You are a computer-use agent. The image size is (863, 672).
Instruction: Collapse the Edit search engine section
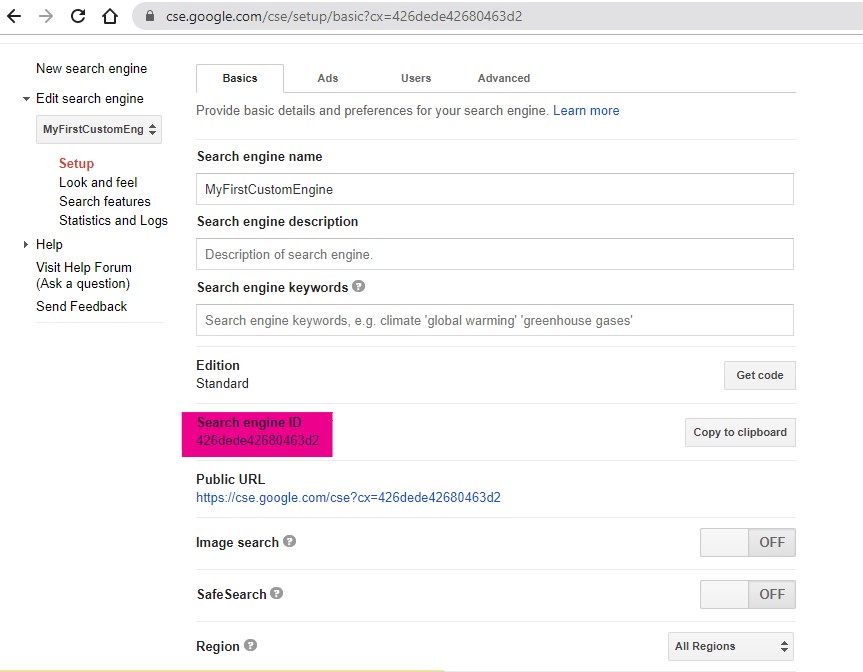[26, 99]
